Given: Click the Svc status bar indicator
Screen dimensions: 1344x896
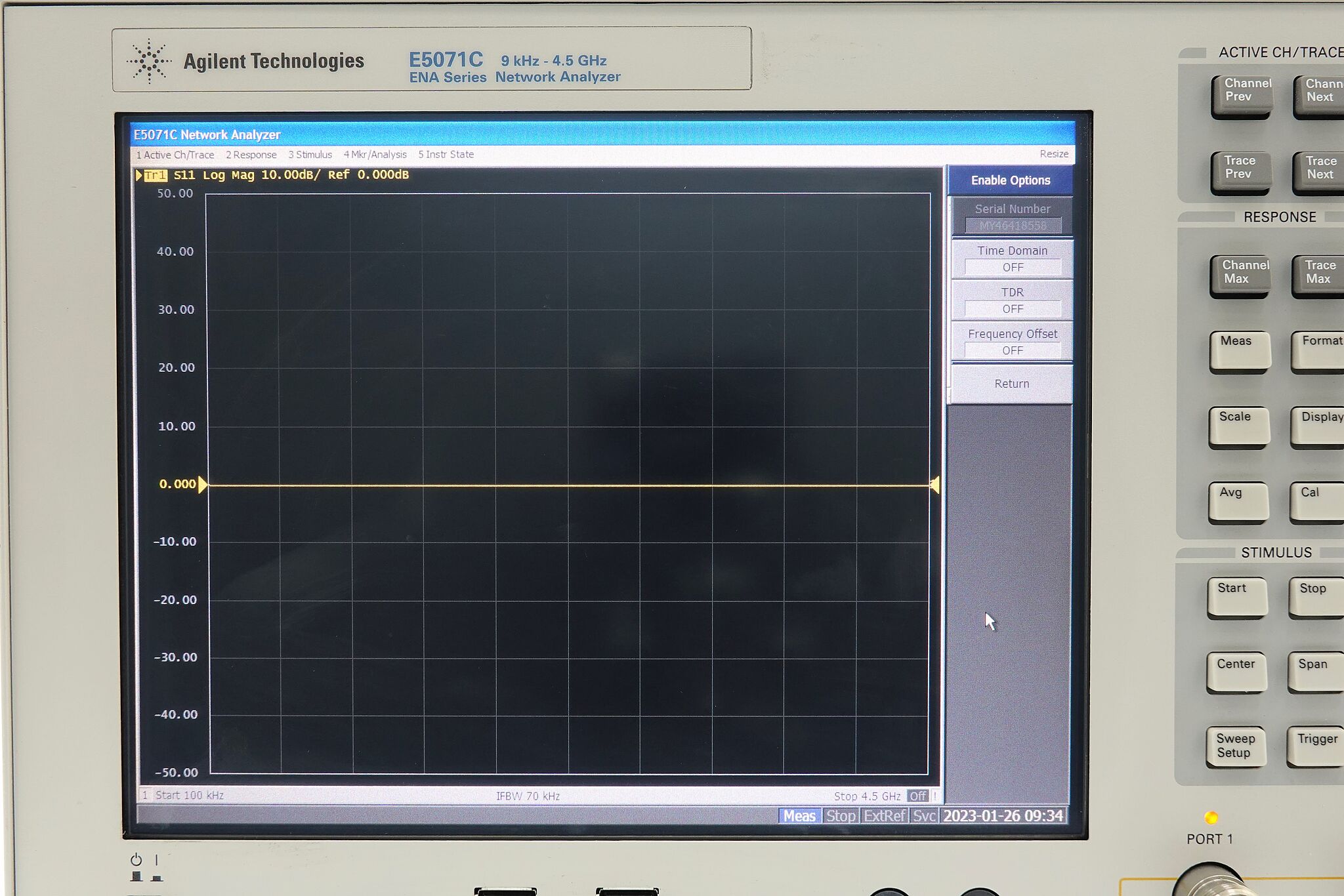Looking at the screenshot, I should point(924,816).
